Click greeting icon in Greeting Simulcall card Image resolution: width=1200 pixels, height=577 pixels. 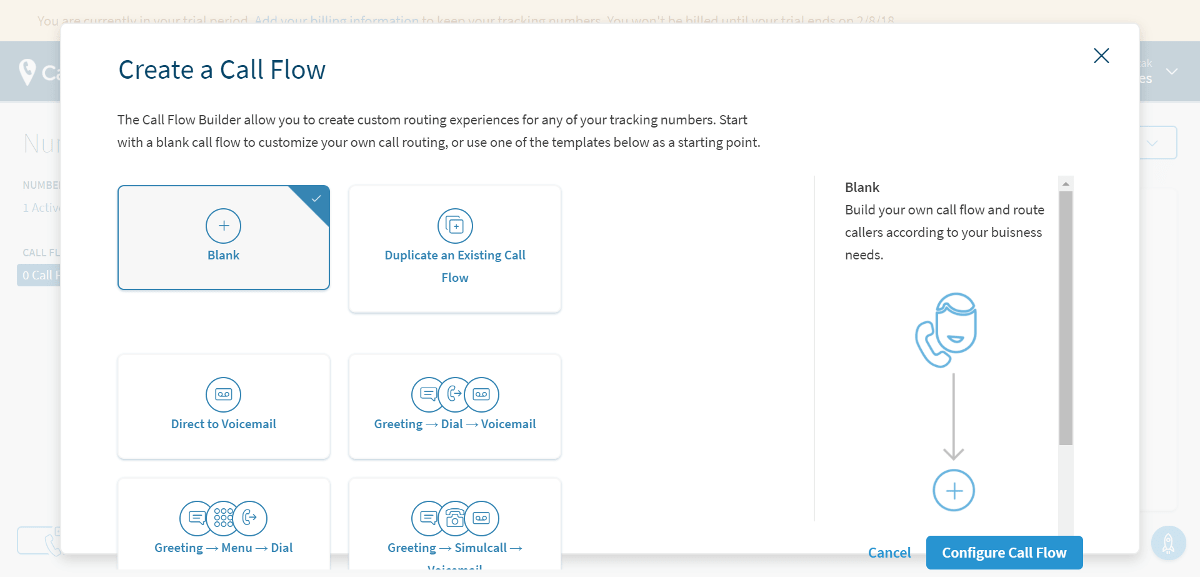pyautogui.click(x=428, y=518)
